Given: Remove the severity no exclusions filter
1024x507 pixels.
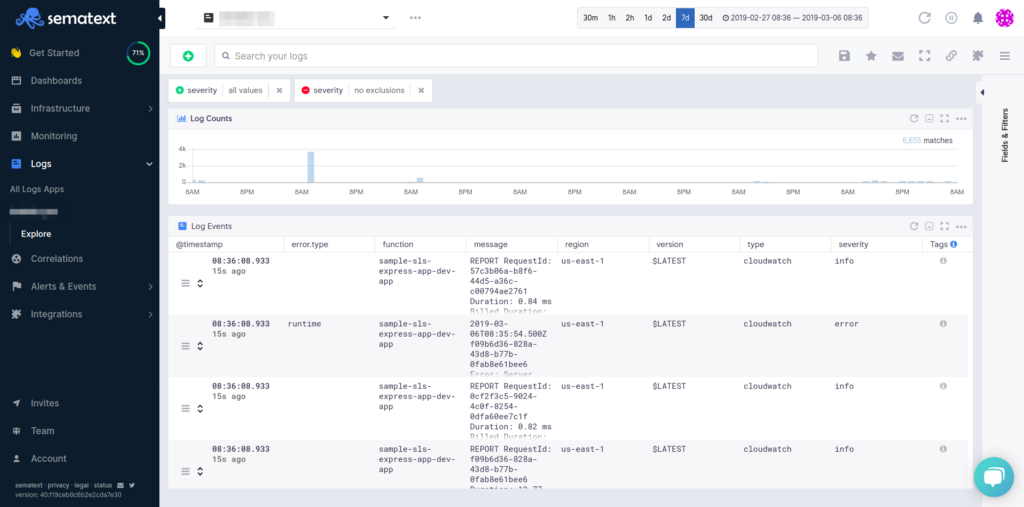Looking at the screenshot, I should [421, 90].
